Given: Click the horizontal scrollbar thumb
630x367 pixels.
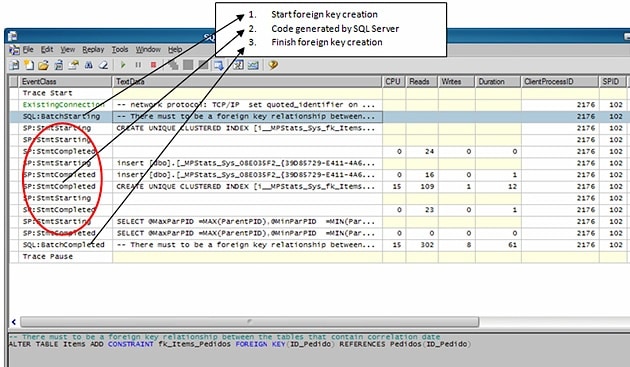Looking at the screenshot, I should point(250,322).
